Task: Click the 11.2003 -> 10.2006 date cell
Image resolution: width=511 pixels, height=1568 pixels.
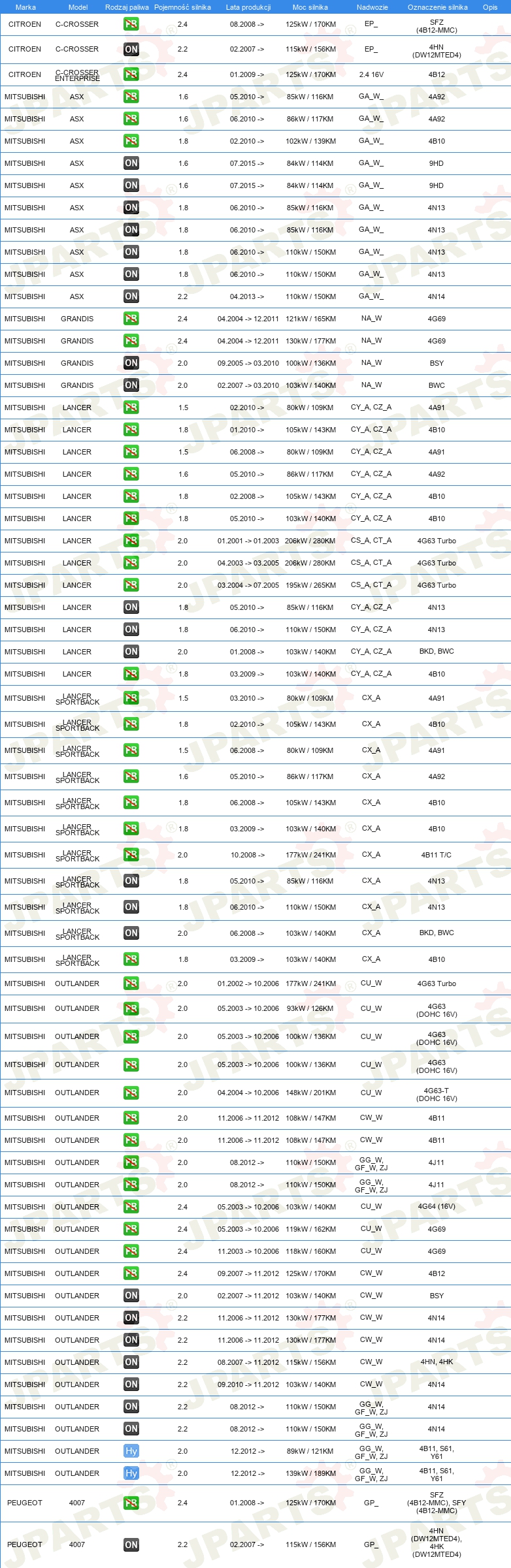Action: (248, 1251)
